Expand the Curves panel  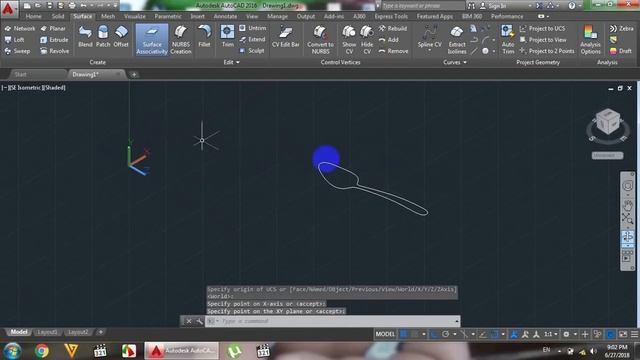coord(455,62)
